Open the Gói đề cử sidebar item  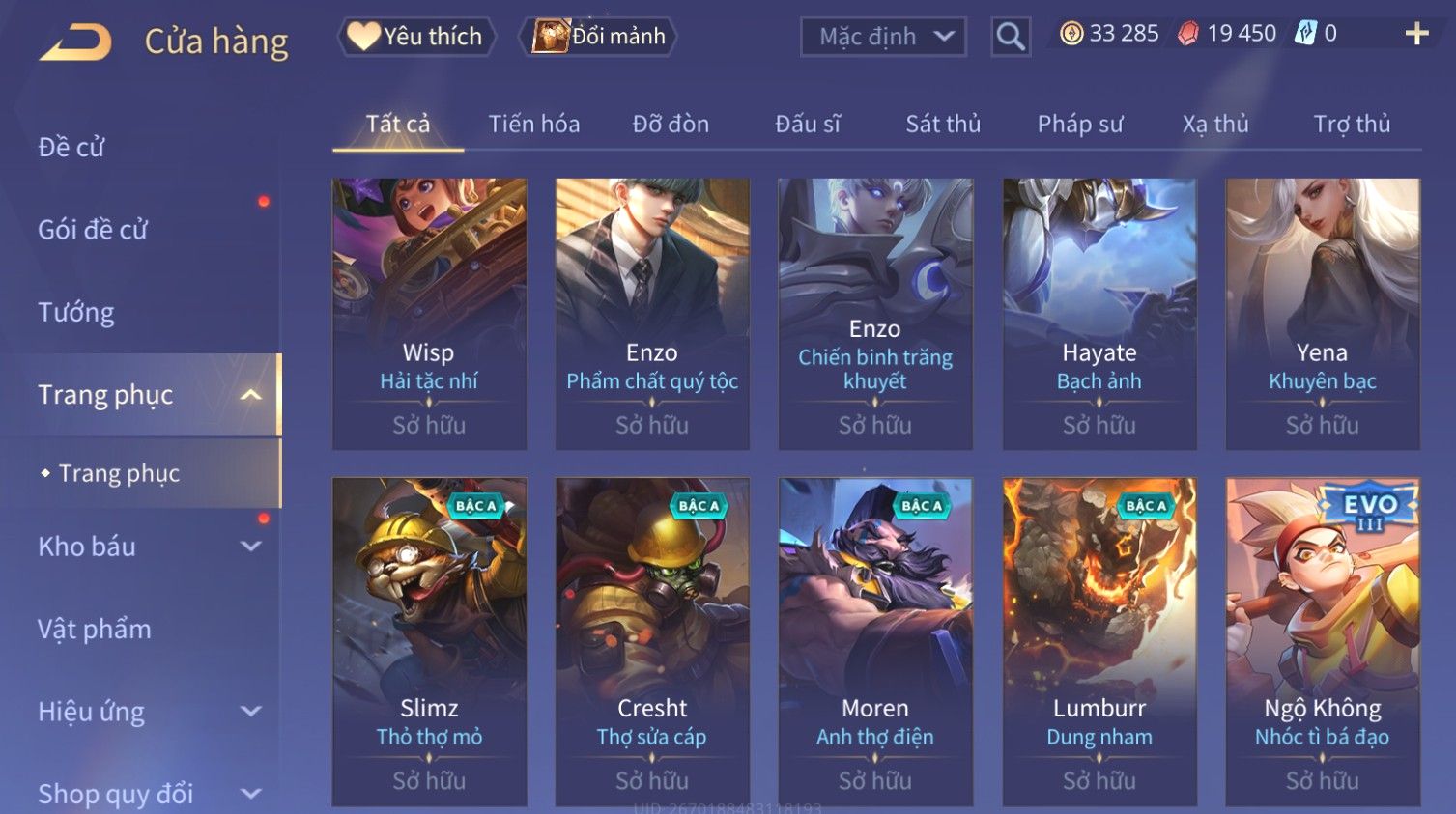pyautogui.click(x=93, y=230)
